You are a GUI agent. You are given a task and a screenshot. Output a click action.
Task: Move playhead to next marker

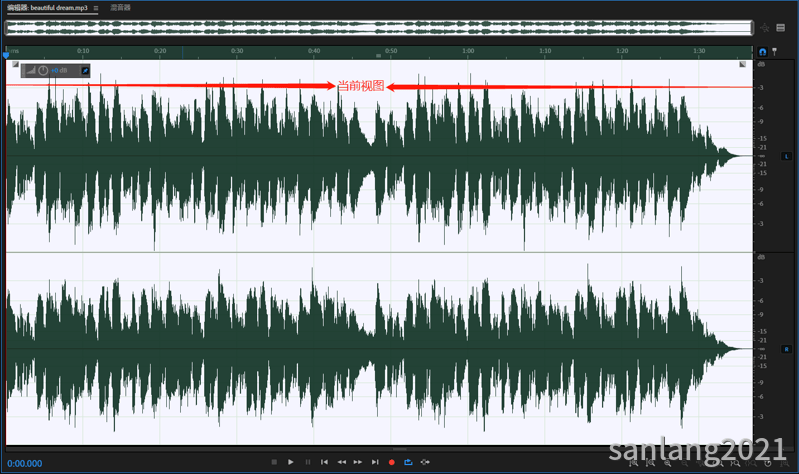375,462
